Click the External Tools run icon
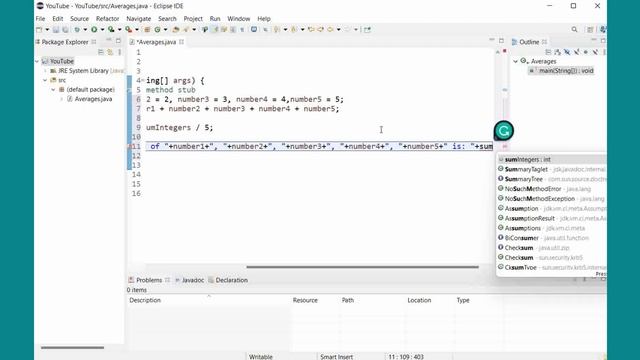Screen dimensions: 640x360 tap(129, 29)
